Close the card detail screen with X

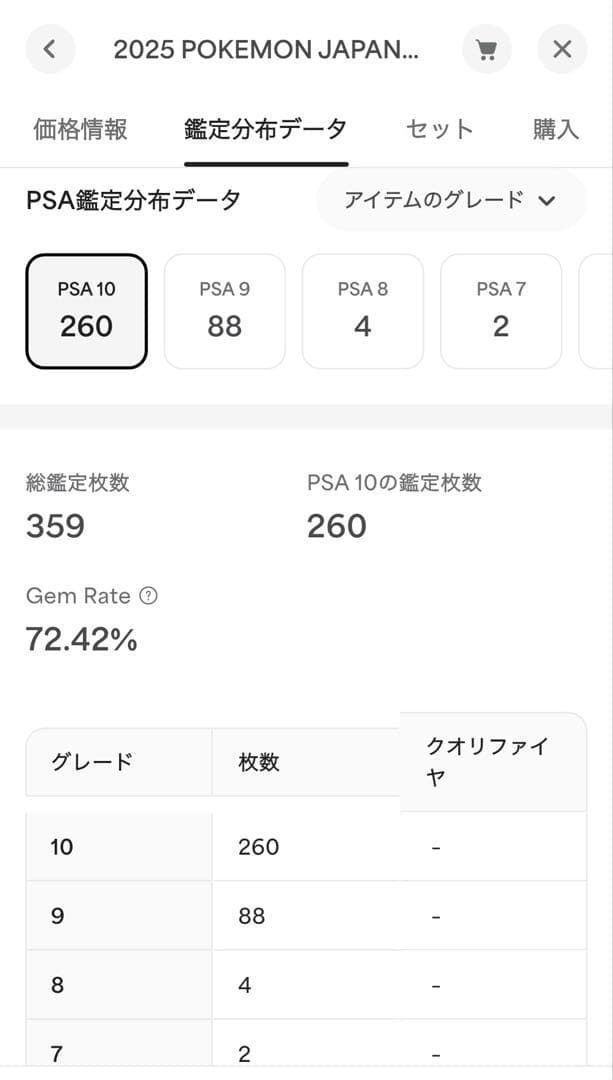[x=562, y=49]
